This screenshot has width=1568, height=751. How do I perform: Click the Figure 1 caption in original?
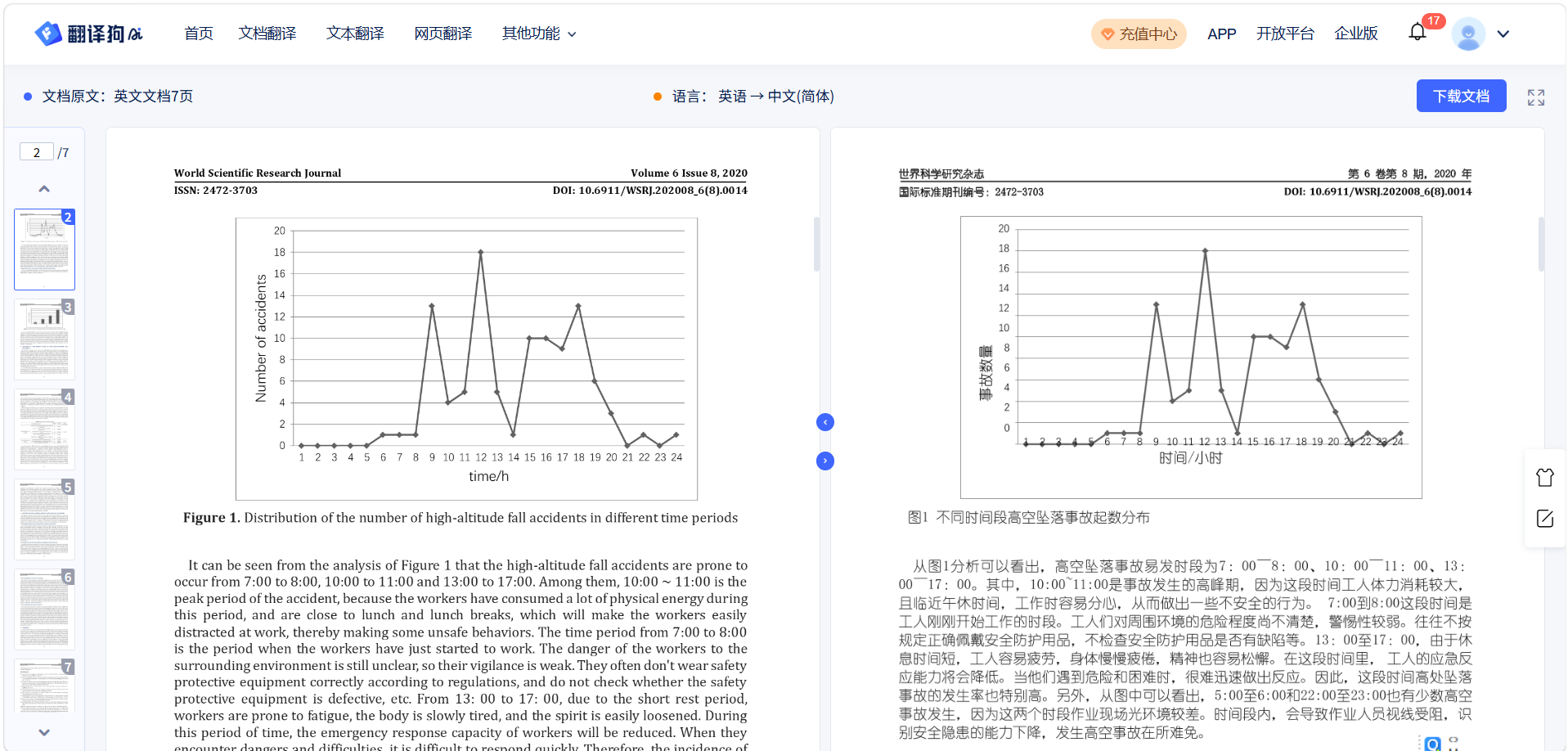coord(461,518)
